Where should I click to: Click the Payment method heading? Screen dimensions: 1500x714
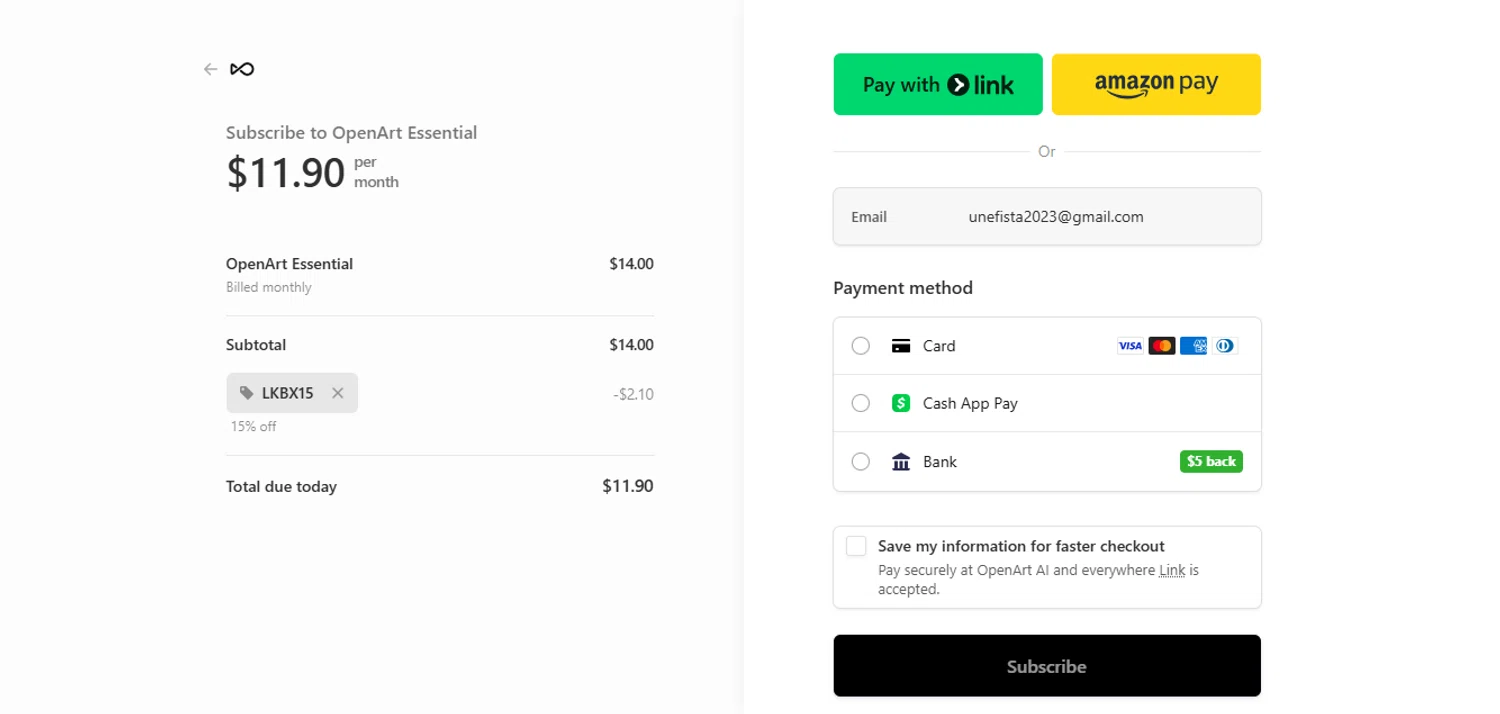pyautogui.click(x=903, y=288)
